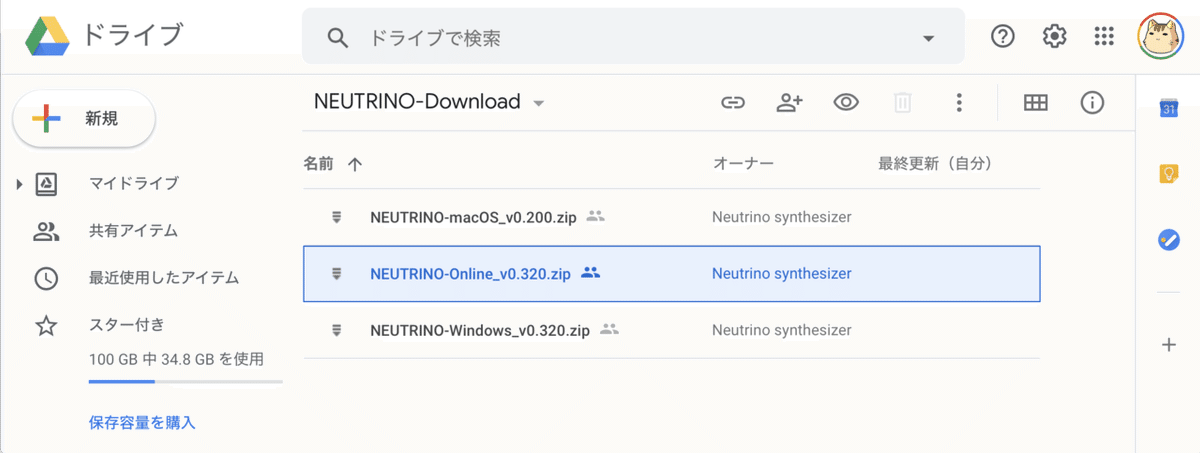Open search options dropdown arrow

pos(928,38)
